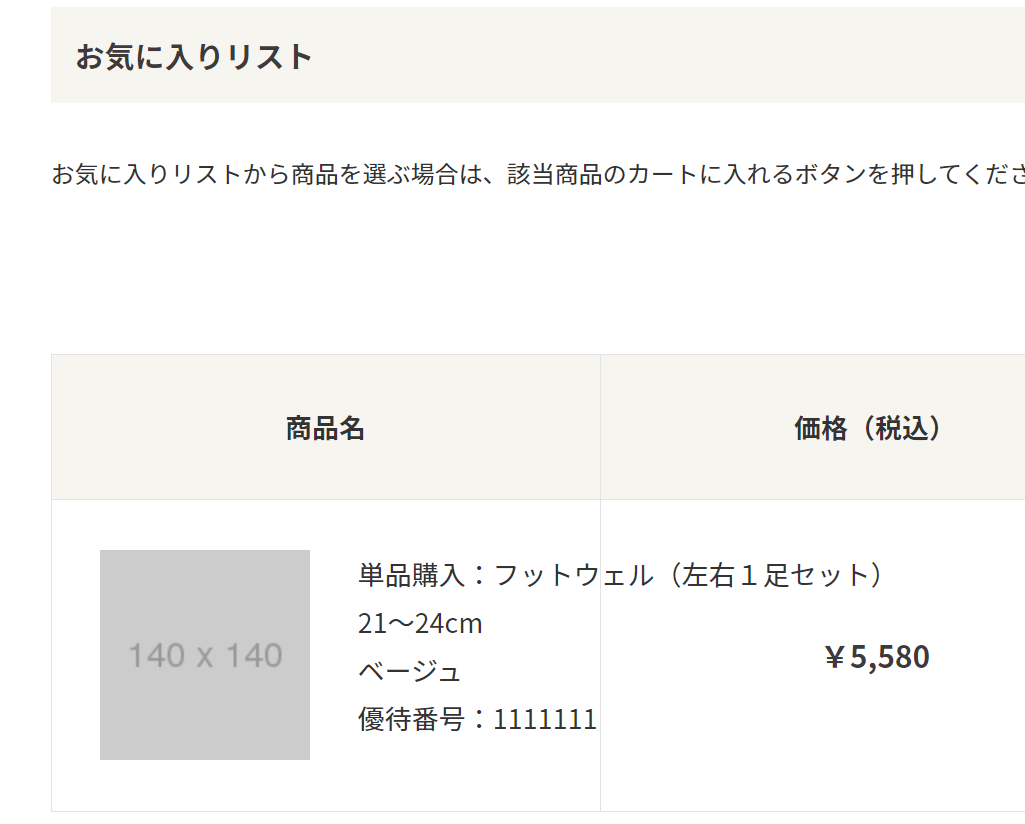1025x824 pixels.
Task: Select the 商品名 column header
Action: (x=326, y=428)
